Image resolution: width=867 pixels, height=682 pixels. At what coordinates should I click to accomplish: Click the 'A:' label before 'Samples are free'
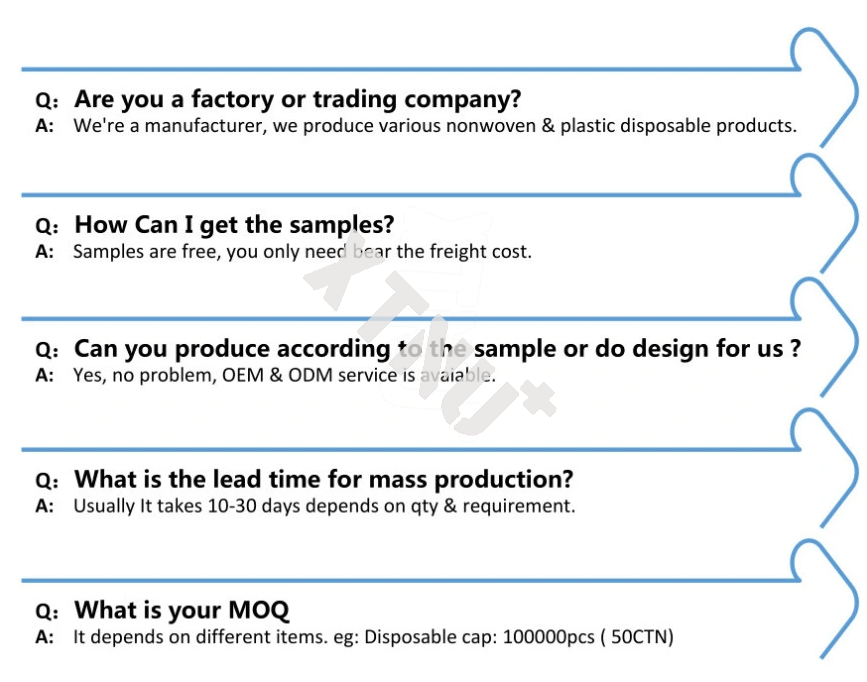(x=45, y=252)
